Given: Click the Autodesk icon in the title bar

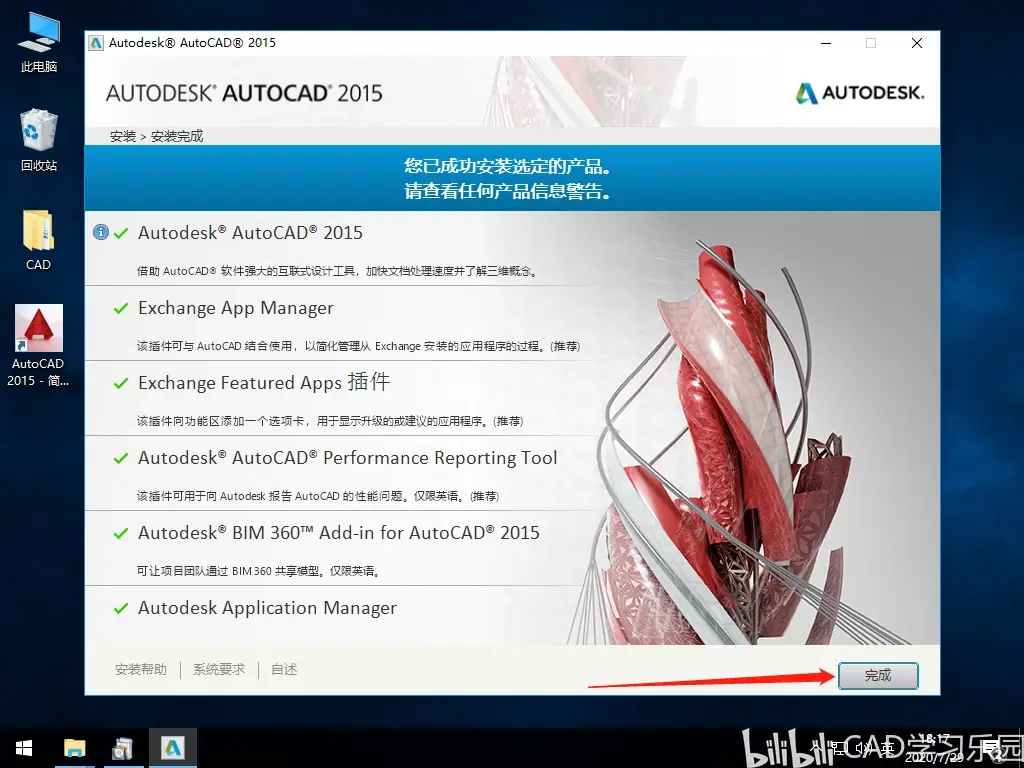Looking at the screenshot, I should pyautogui.click(x=96, y=43).
